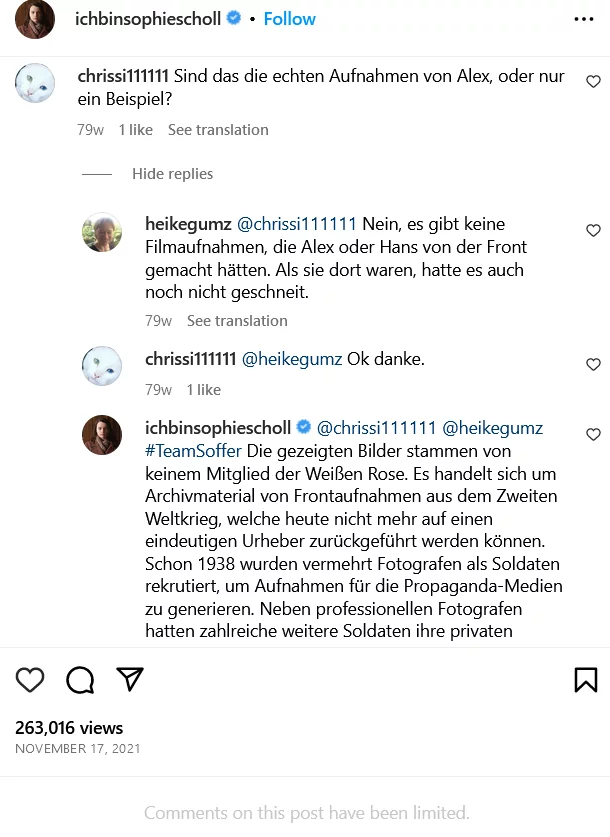Viewport: 610px width, 837px height.
Task: Collapse thread with Hide replies
Action: 172,174
